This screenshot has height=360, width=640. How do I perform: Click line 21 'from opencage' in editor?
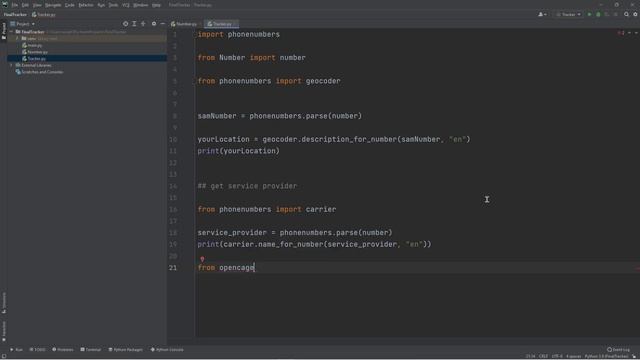click(x=226, y=268)
